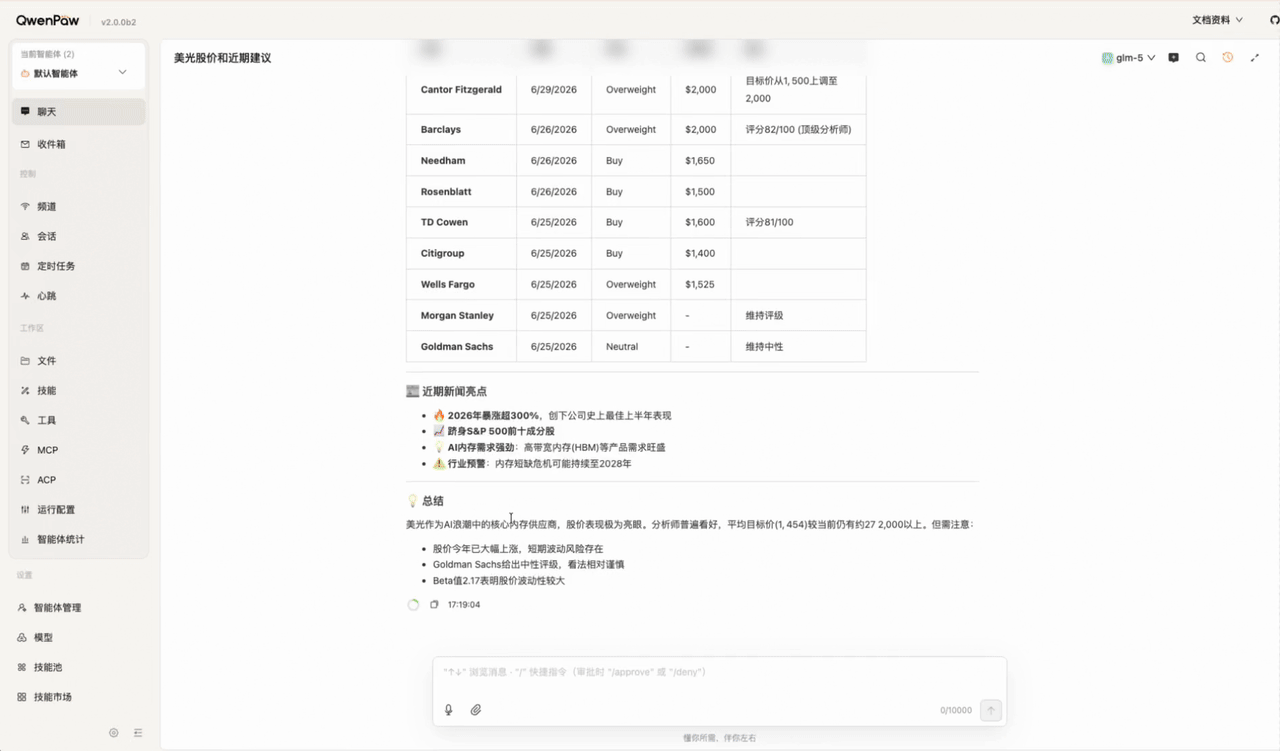Start a new chat with the plus bubble icon
The image size is (1280, 751).
(1174, 58)
